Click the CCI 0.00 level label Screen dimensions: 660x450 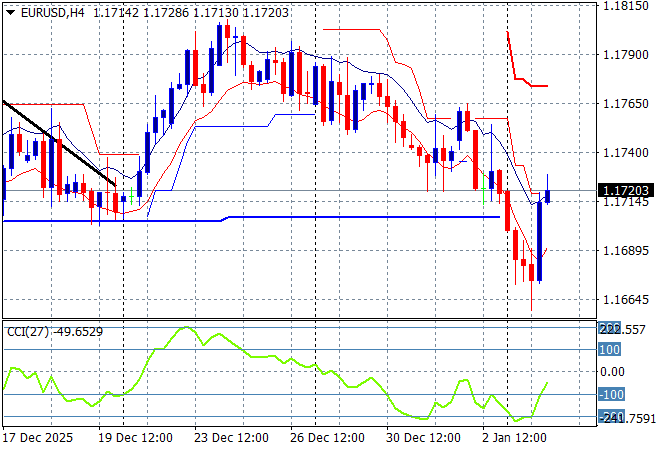pyautogui.click(x=612, y=372)
